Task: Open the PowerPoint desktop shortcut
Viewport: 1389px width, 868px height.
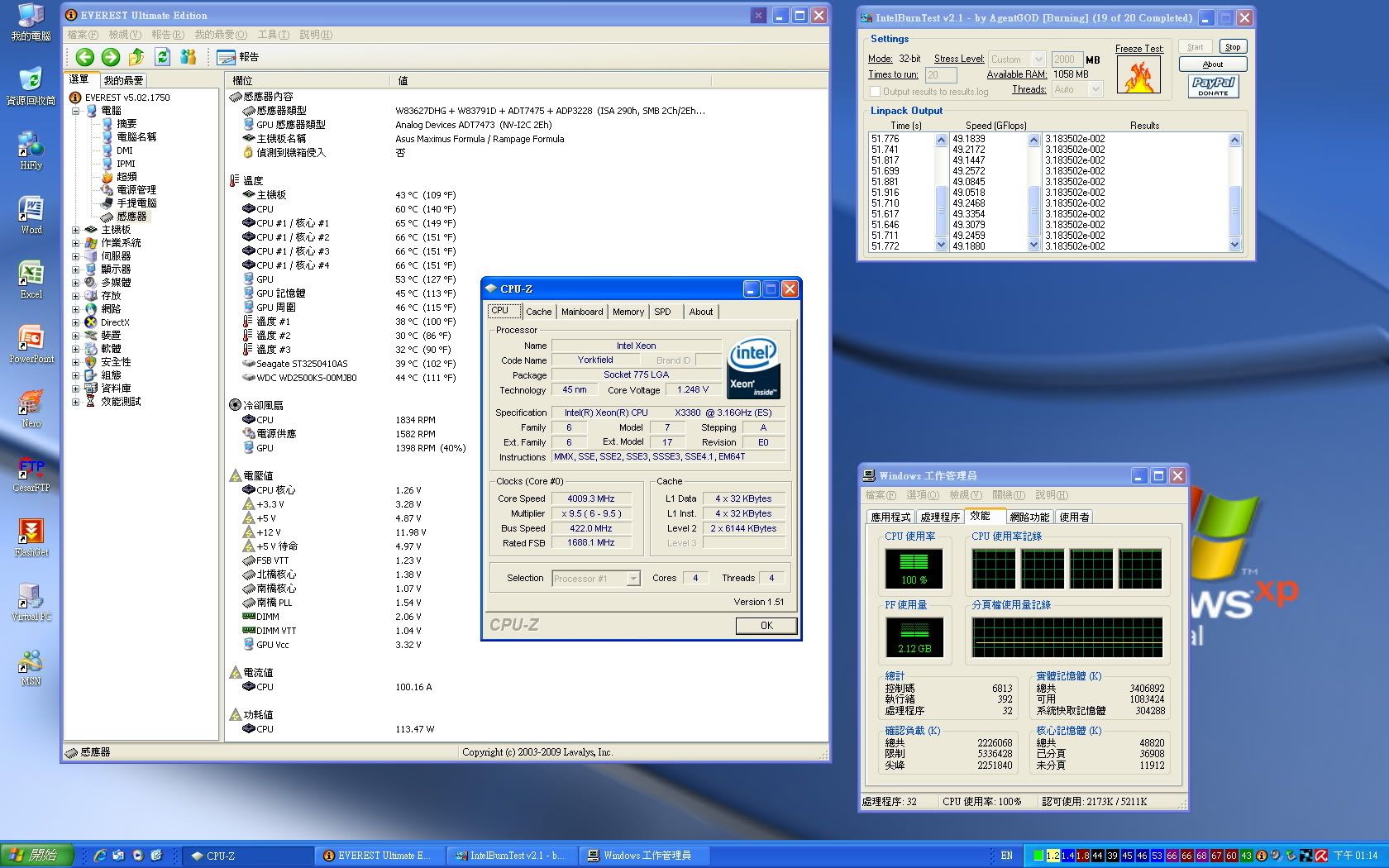Action: (31, 345)
